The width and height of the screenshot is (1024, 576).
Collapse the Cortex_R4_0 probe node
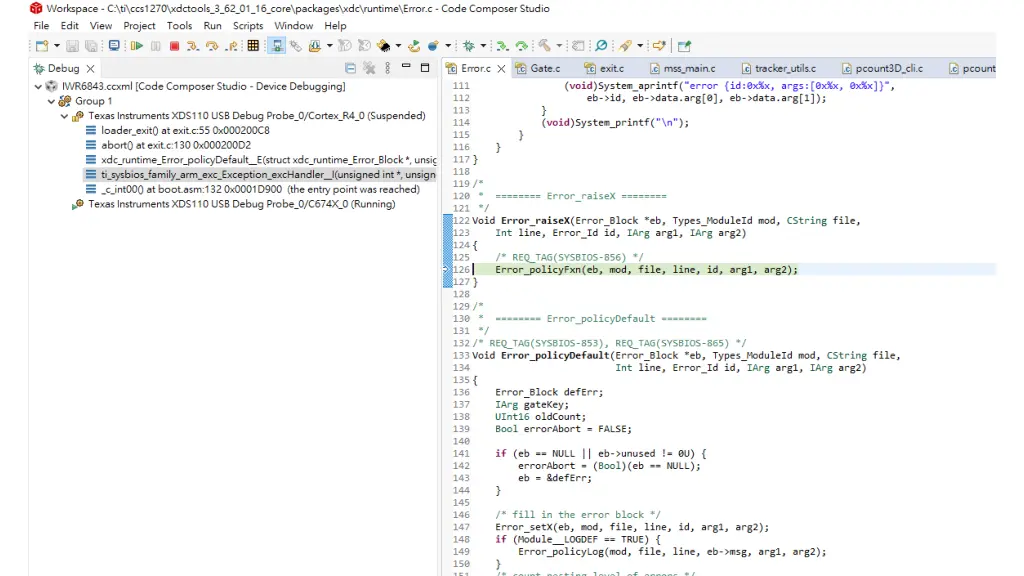click(65, 116)
